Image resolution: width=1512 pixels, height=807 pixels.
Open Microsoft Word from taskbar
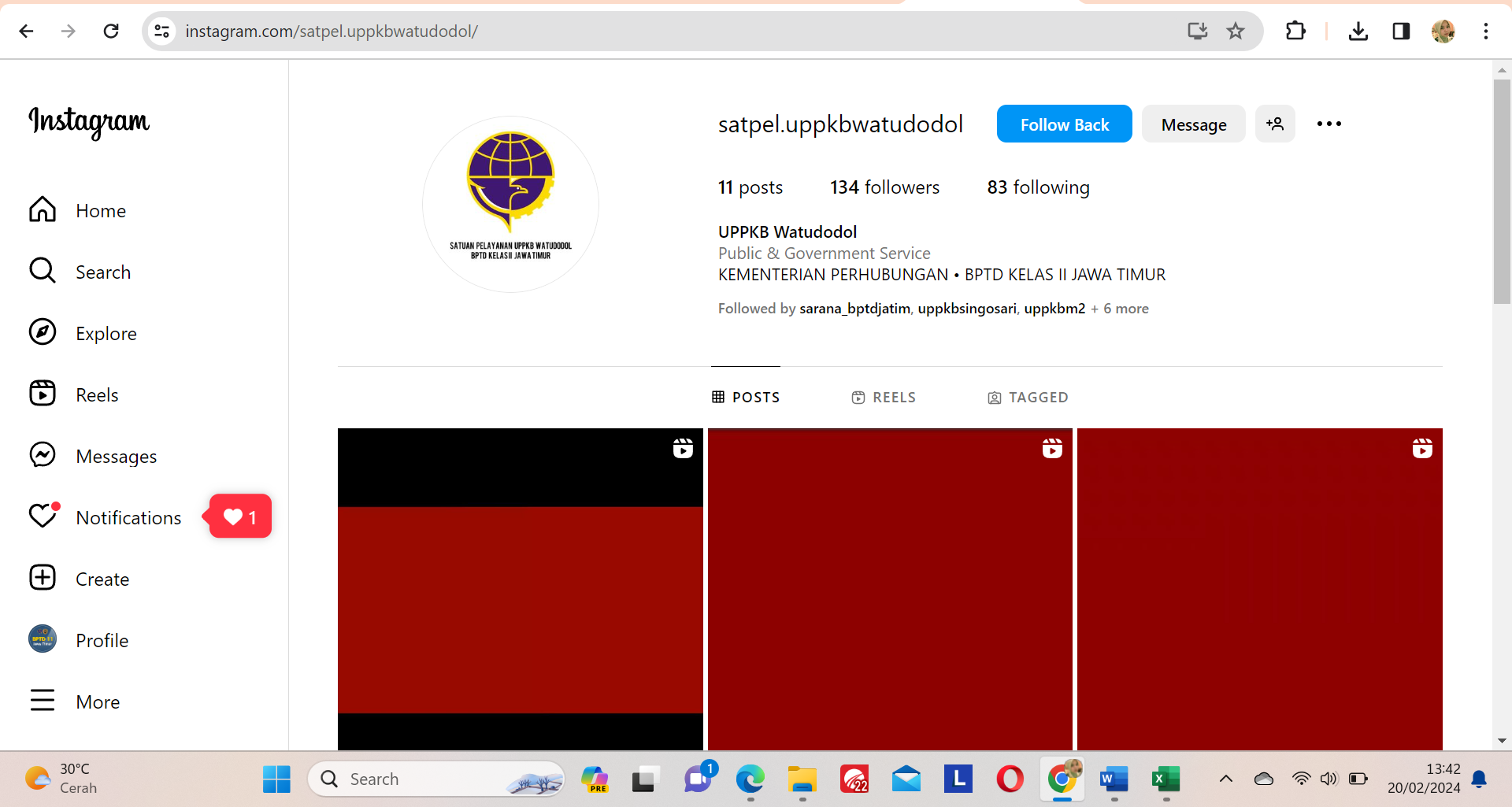tap(1114, 779)
